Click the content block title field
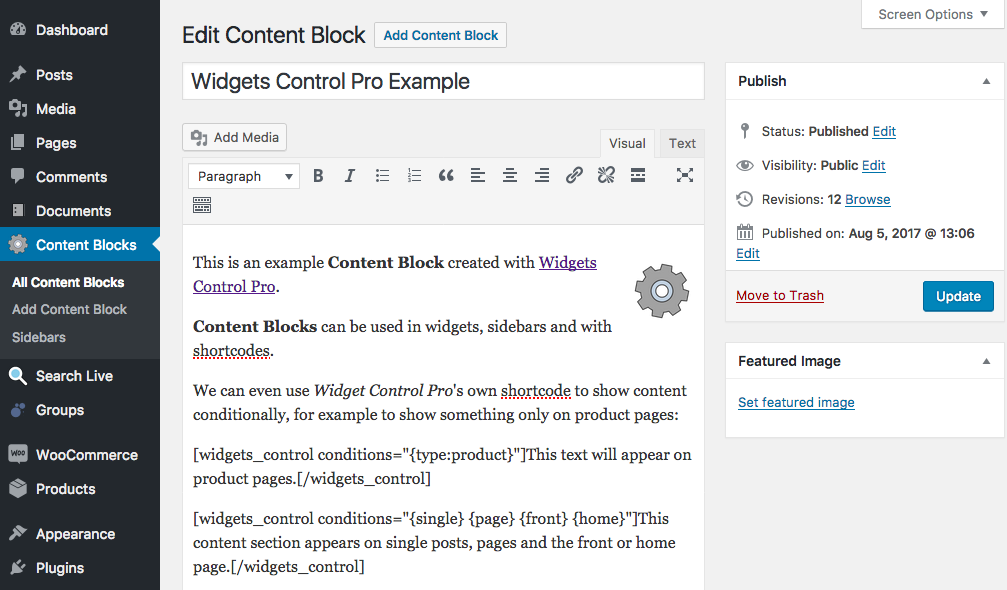This screenshot has height=590, width=1007. [443, 82]
